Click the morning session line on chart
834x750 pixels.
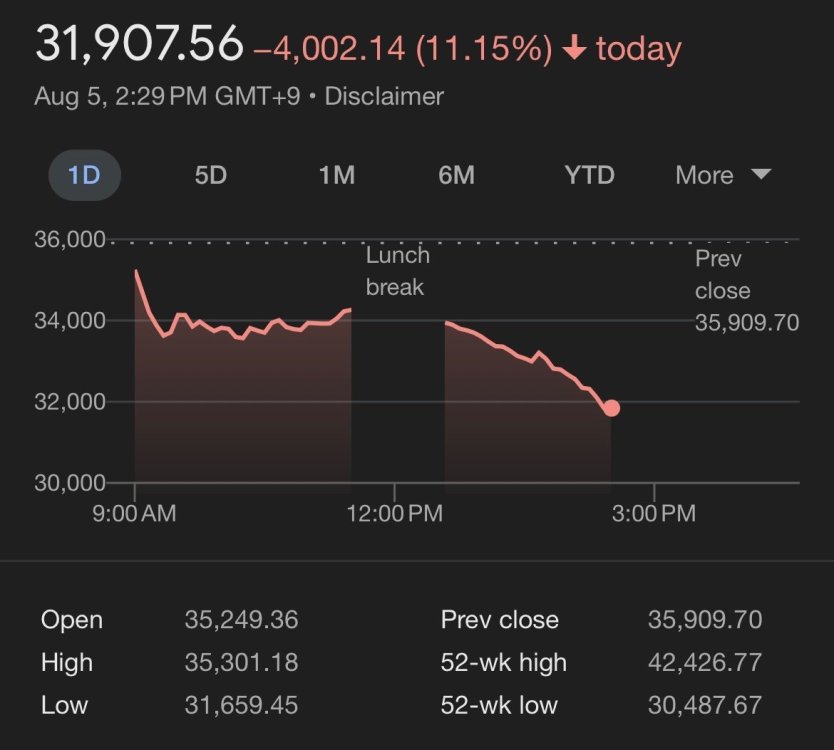[250, 326]
